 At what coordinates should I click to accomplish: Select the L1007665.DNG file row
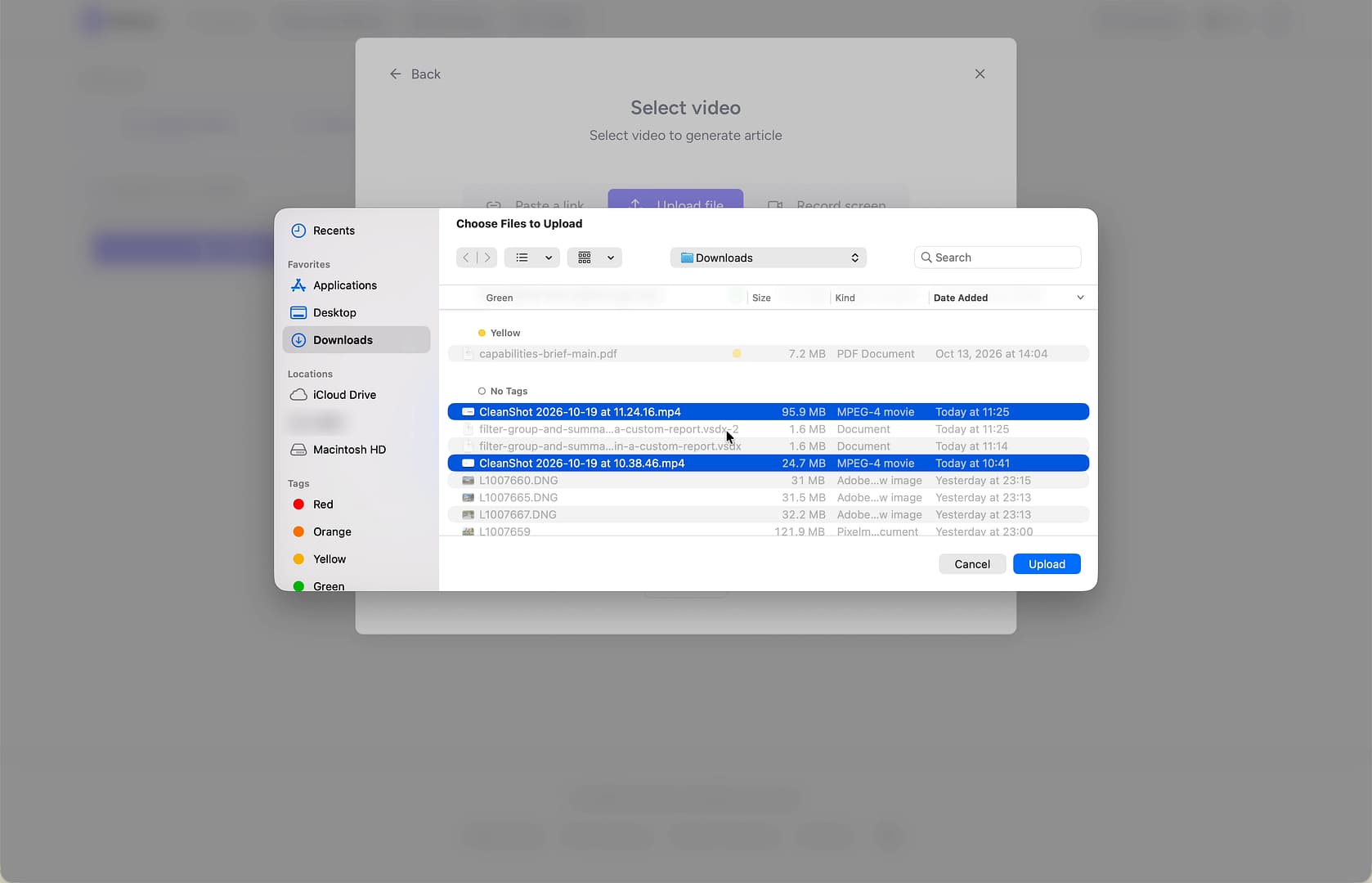click(x=769, y=498)
